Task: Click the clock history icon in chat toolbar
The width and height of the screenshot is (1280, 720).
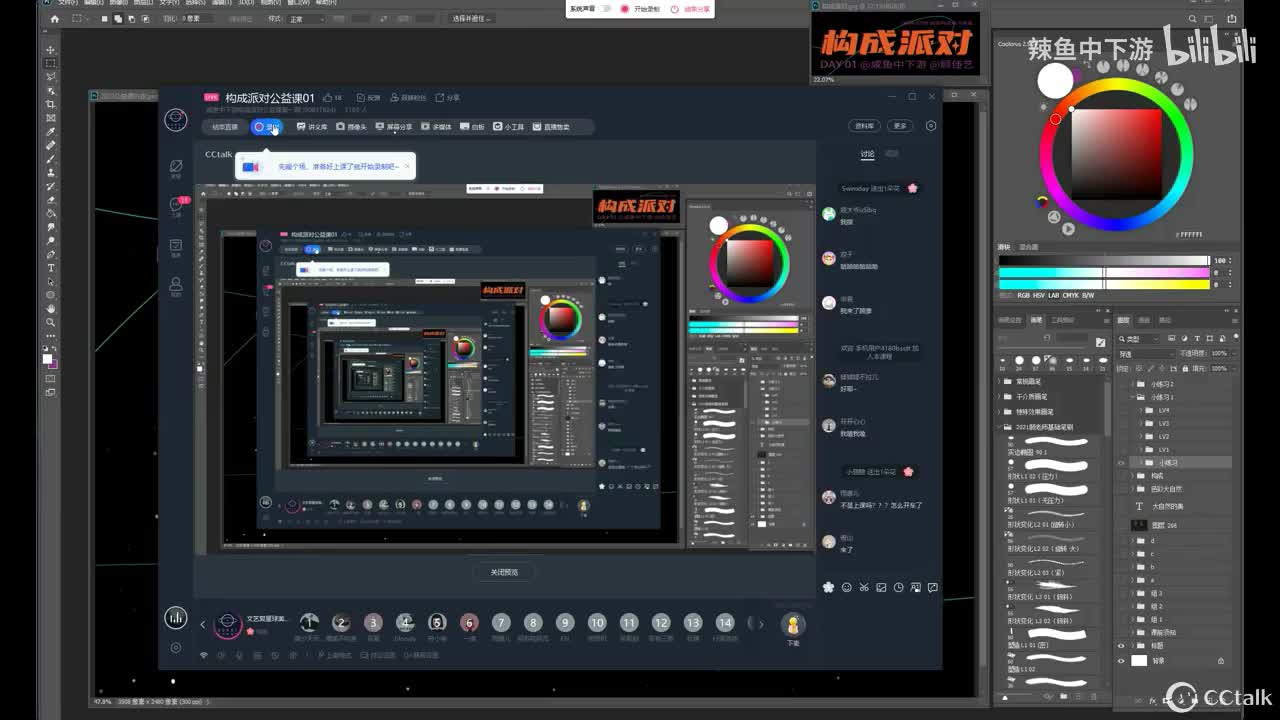Action: pos(898,587)
